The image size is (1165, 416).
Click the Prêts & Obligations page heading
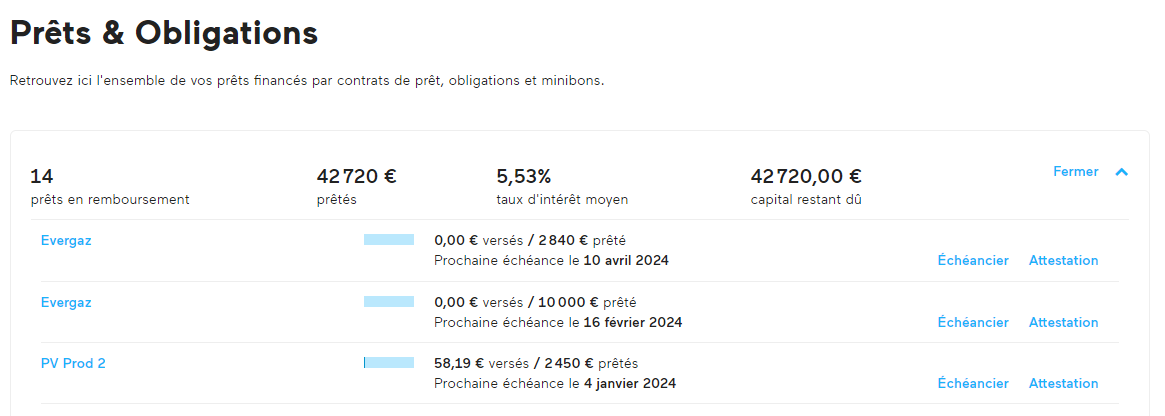pos(164,33)
